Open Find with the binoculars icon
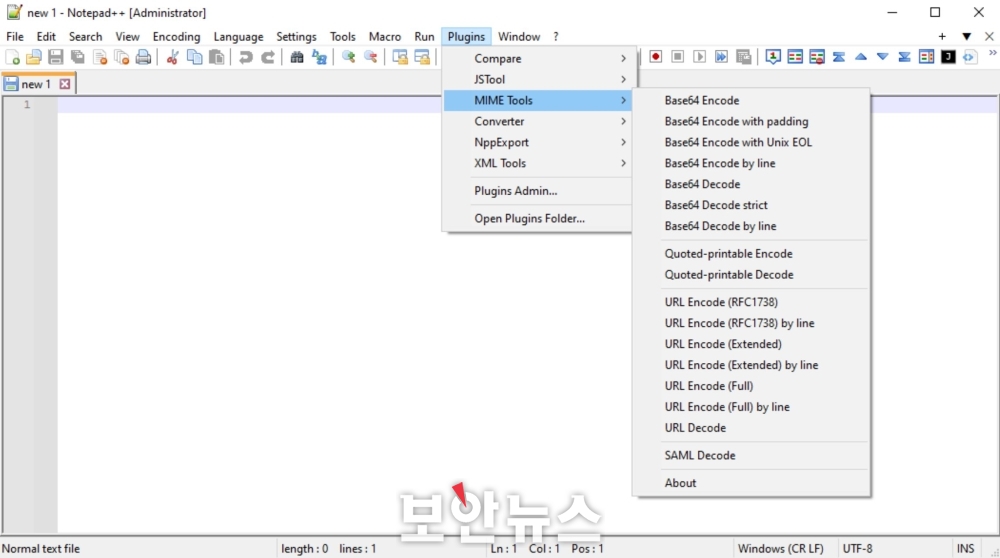The image size is (1000, 558). coord(297,57)
